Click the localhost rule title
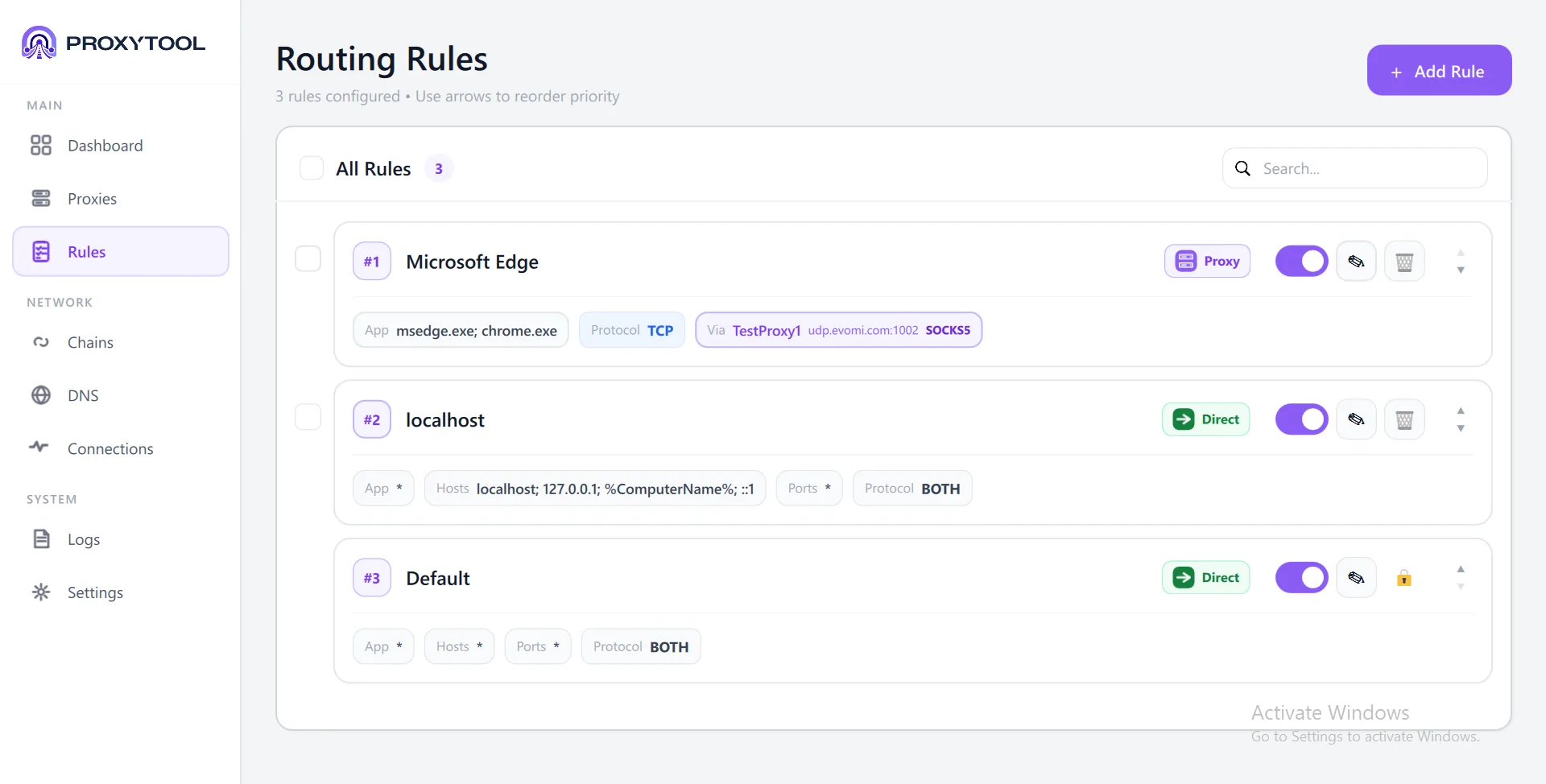 445,420
